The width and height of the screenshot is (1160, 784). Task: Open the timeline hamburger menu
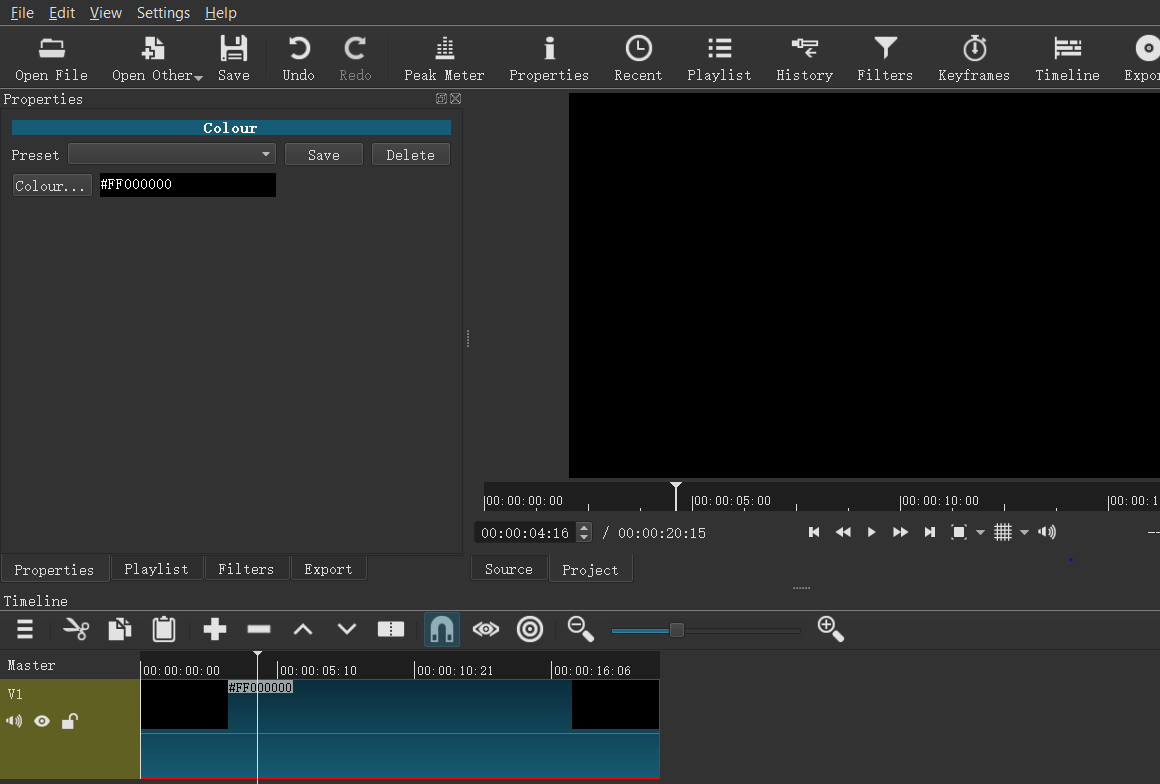25,629
